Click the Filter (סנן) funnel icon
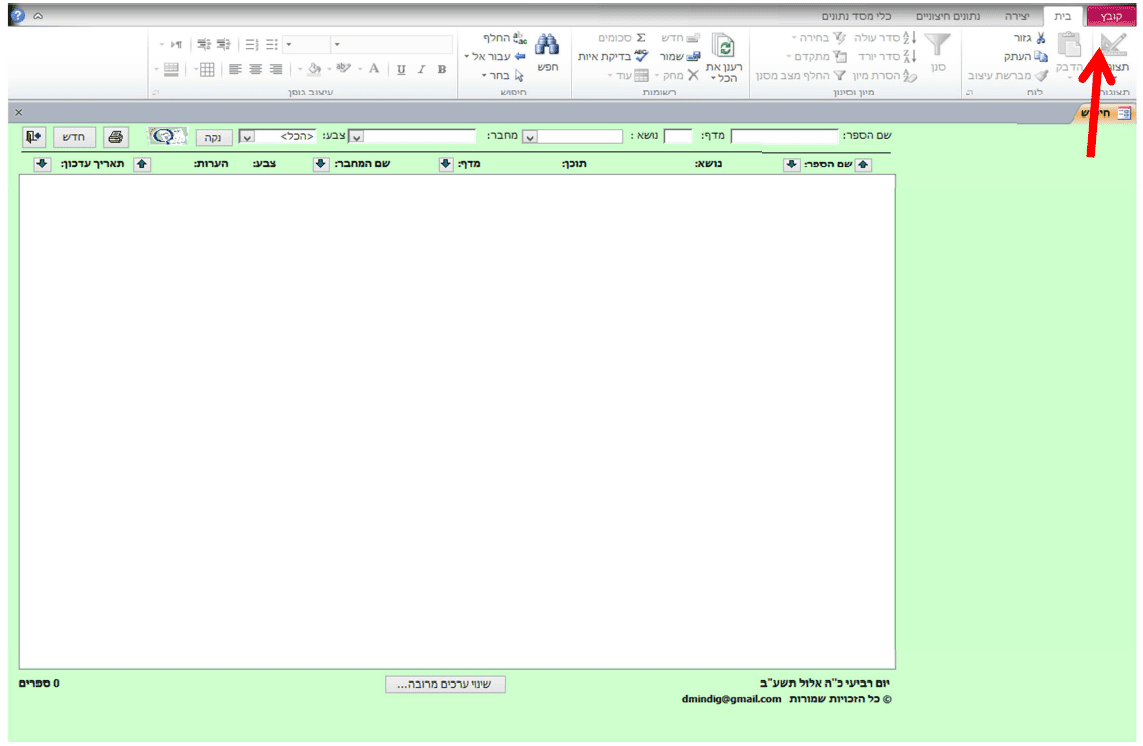1143x746 pixels. click(937, 45)
